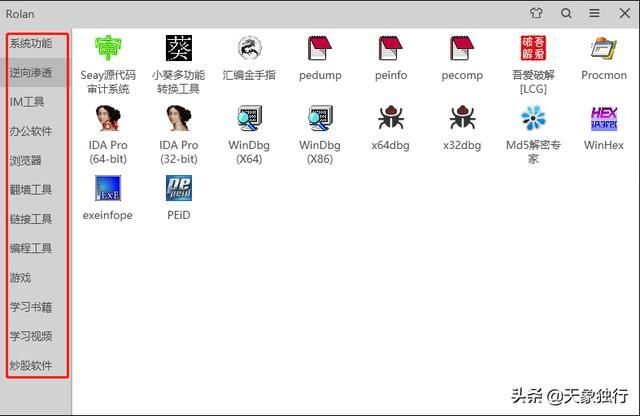Screen dimensions: 640x416
Task: Click the skin (shirt) icon in title bar
Action: pos(536,13)
